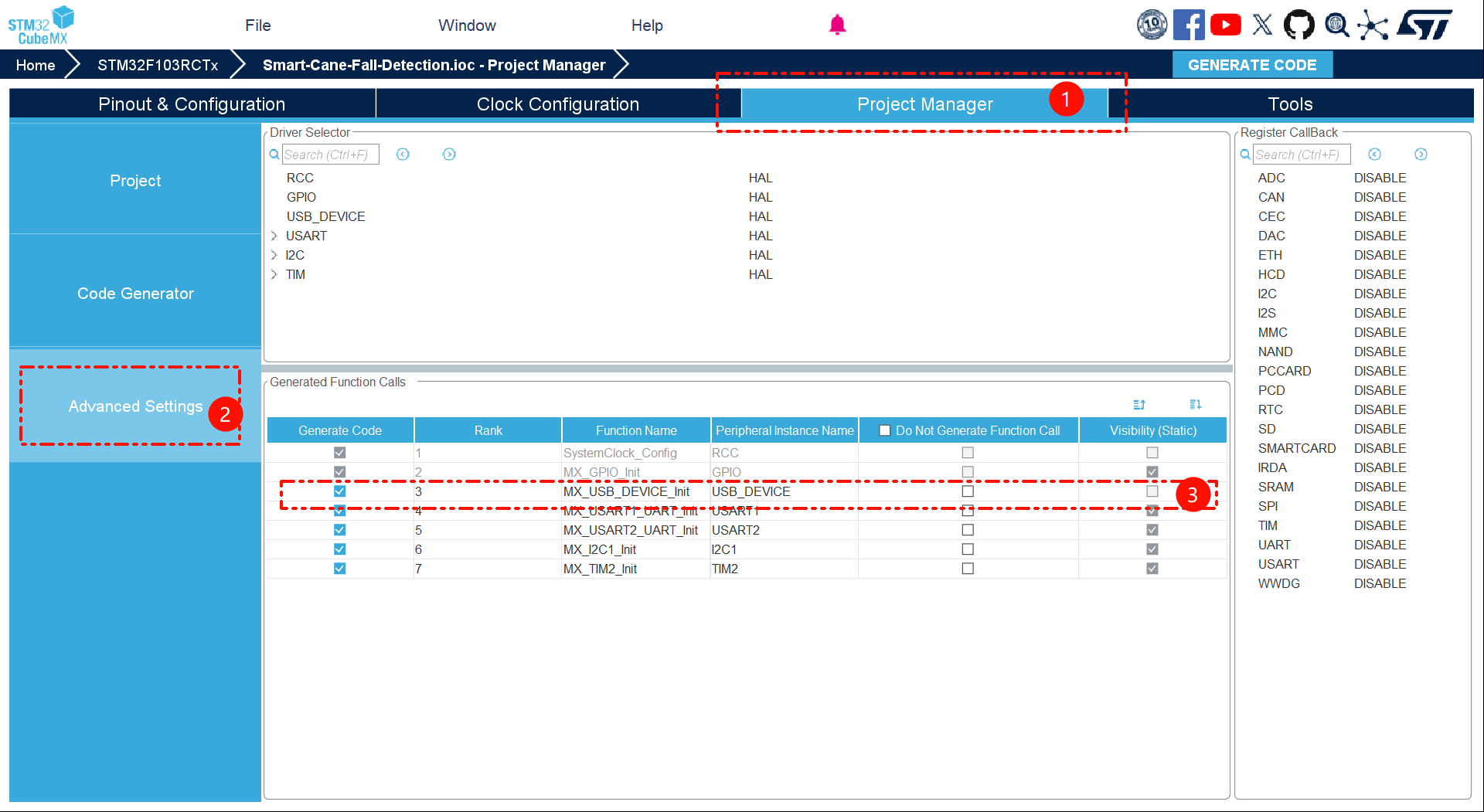Open the YouTube icon link
The height and width of the screenshot is (812, 1484).
coord(1225,25)
